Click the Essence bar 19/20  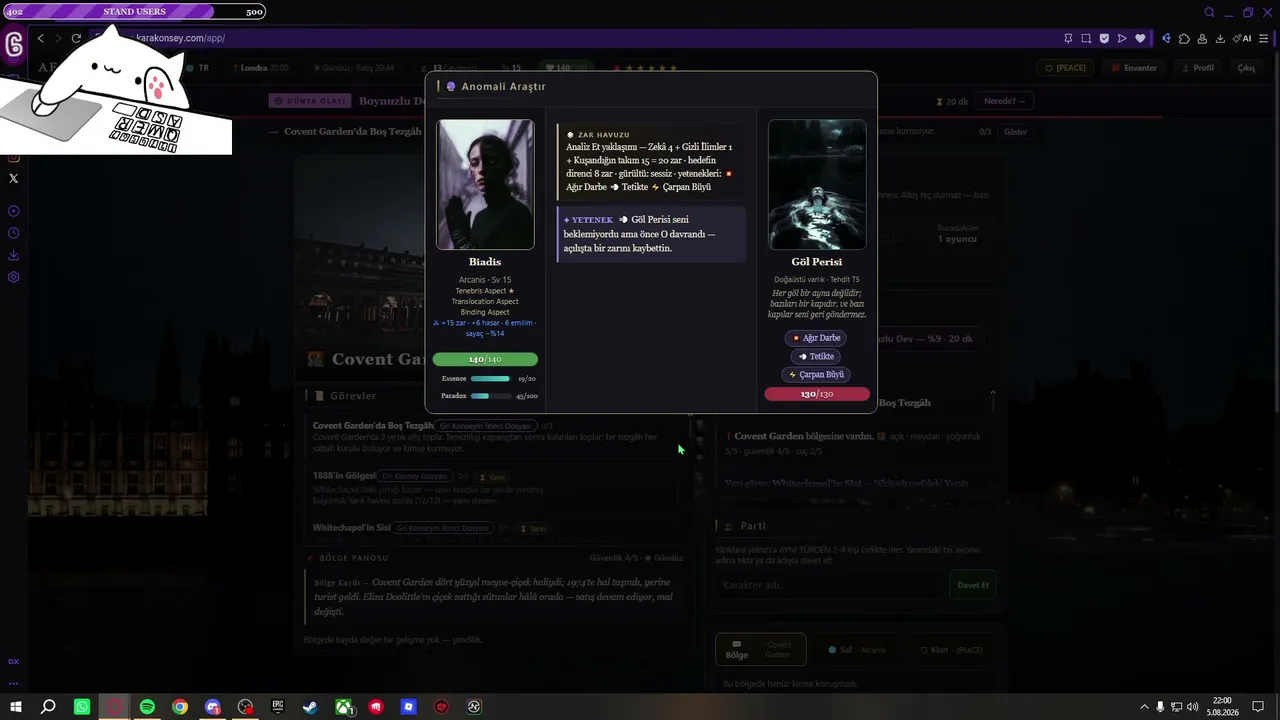click(x=490, y=379)
